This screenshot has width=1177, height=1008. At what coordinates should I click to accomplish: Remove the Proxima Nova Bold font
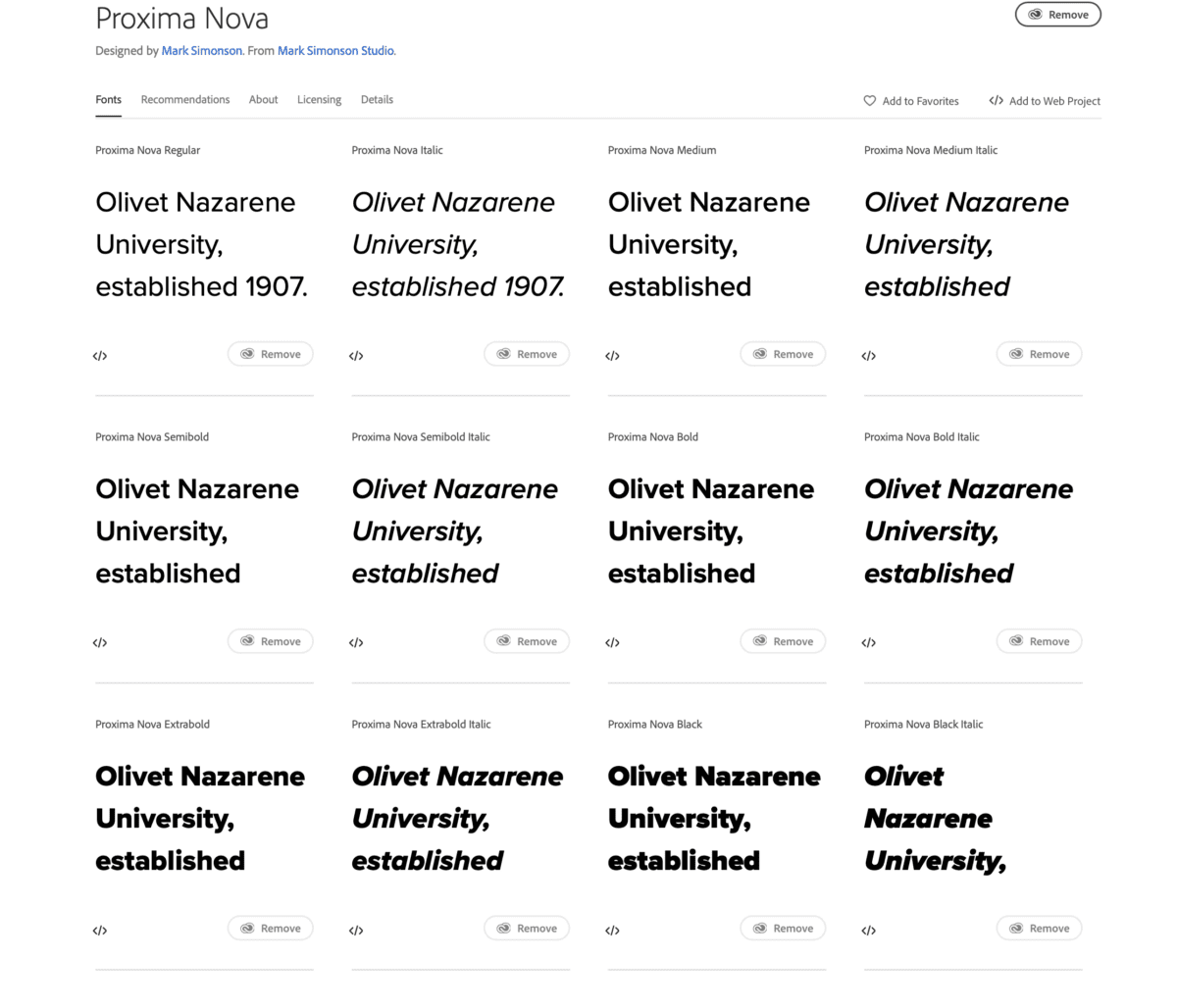click(783, 640)
